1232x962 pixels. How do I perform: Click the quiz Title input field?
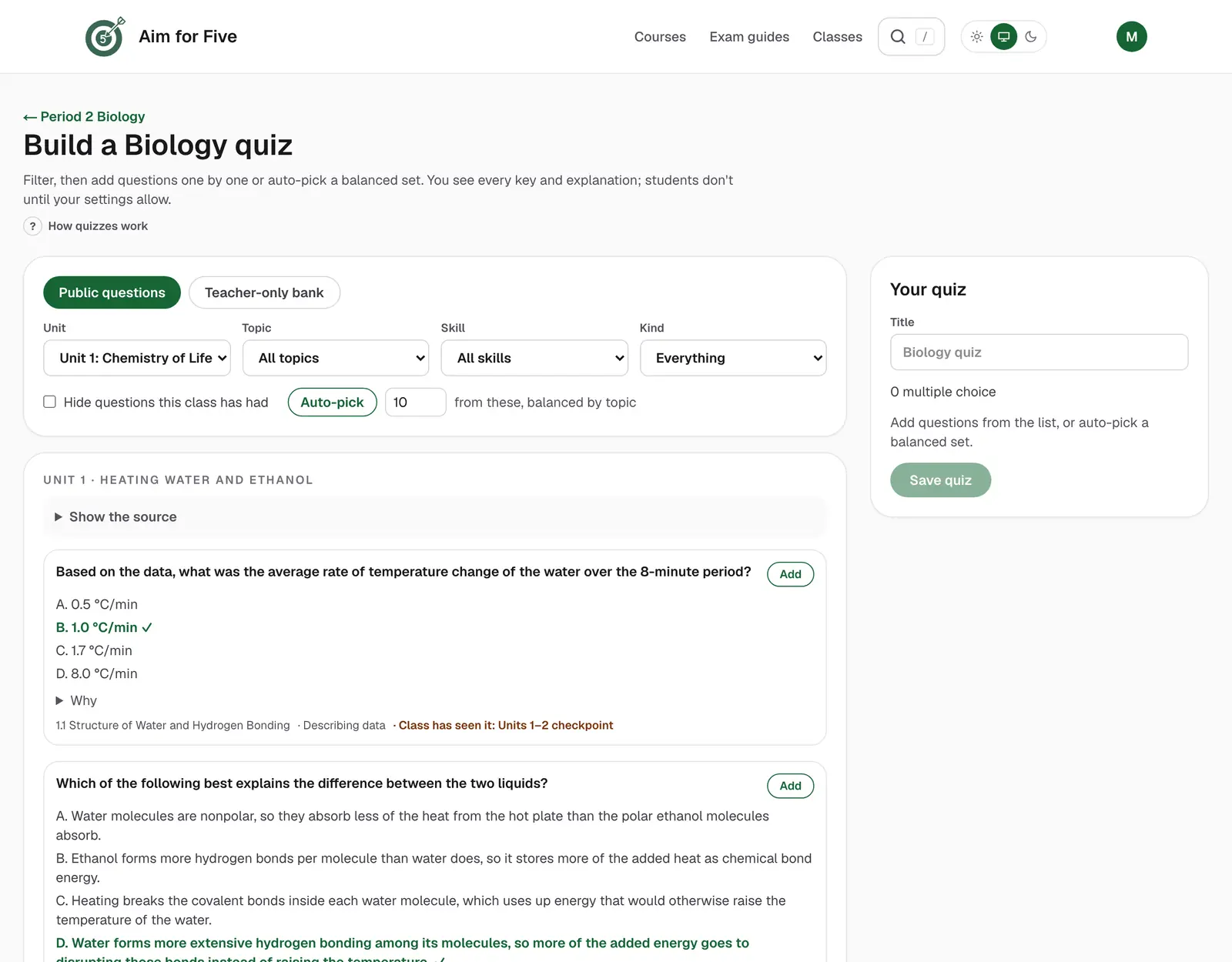coord(1039,352)
